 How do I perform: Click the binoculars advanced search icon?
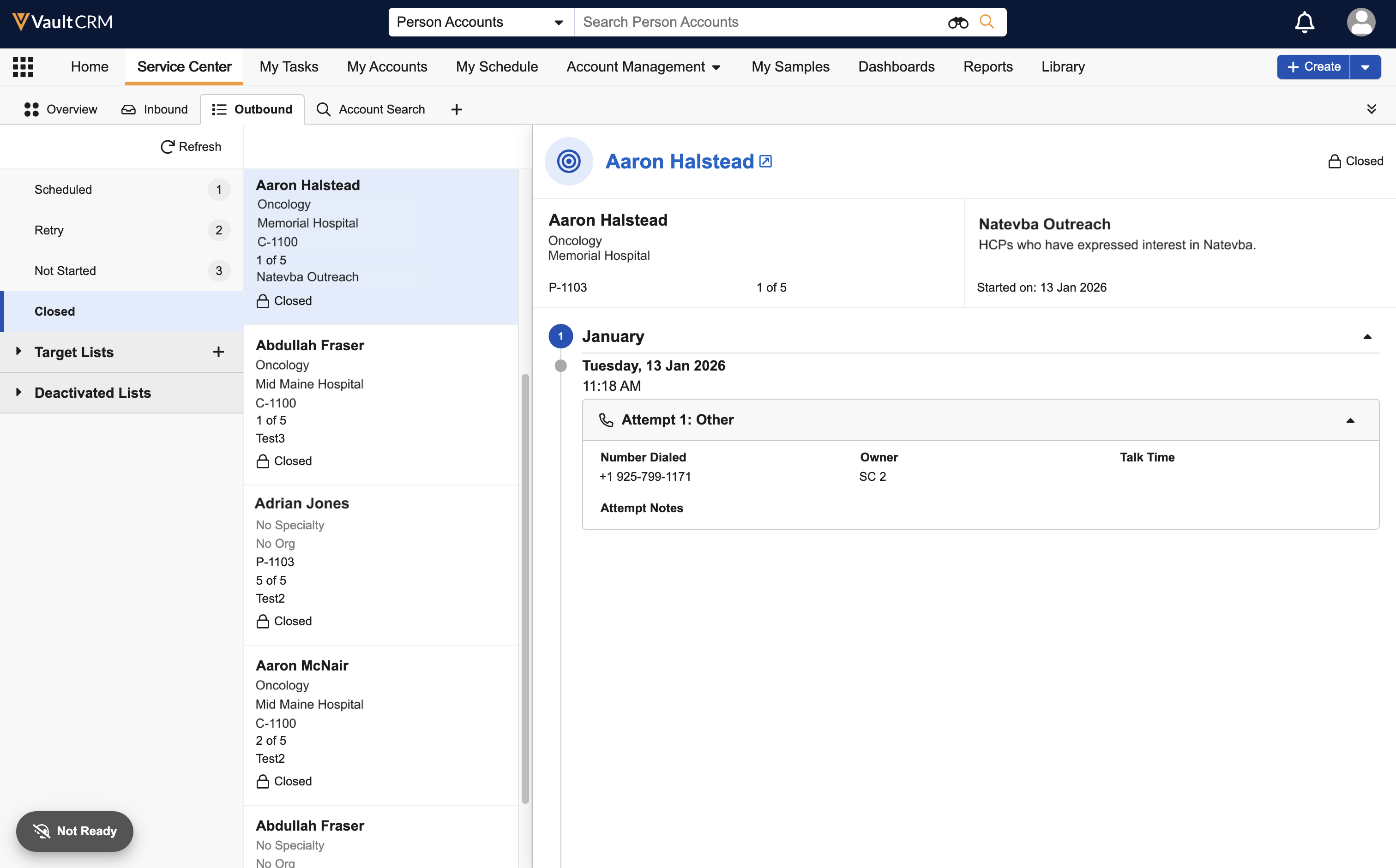[957, 23]
